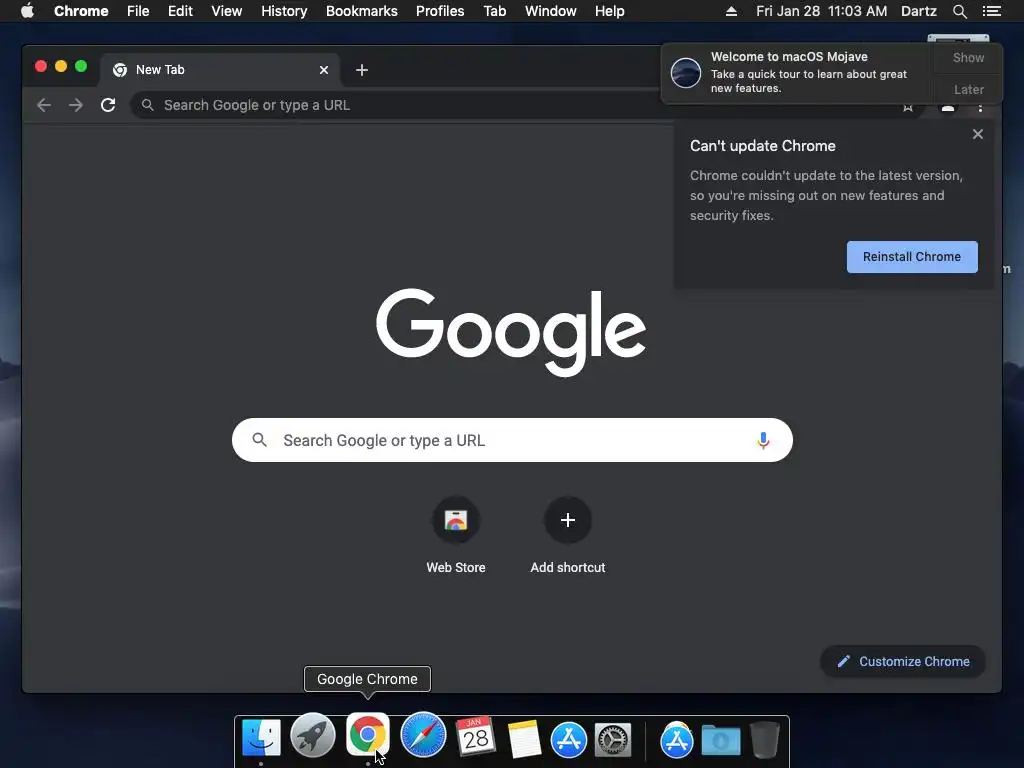Open the Chrome application menu
Image resolution: width=1024 pixels, height=768 pixels.
pos(81,11)
